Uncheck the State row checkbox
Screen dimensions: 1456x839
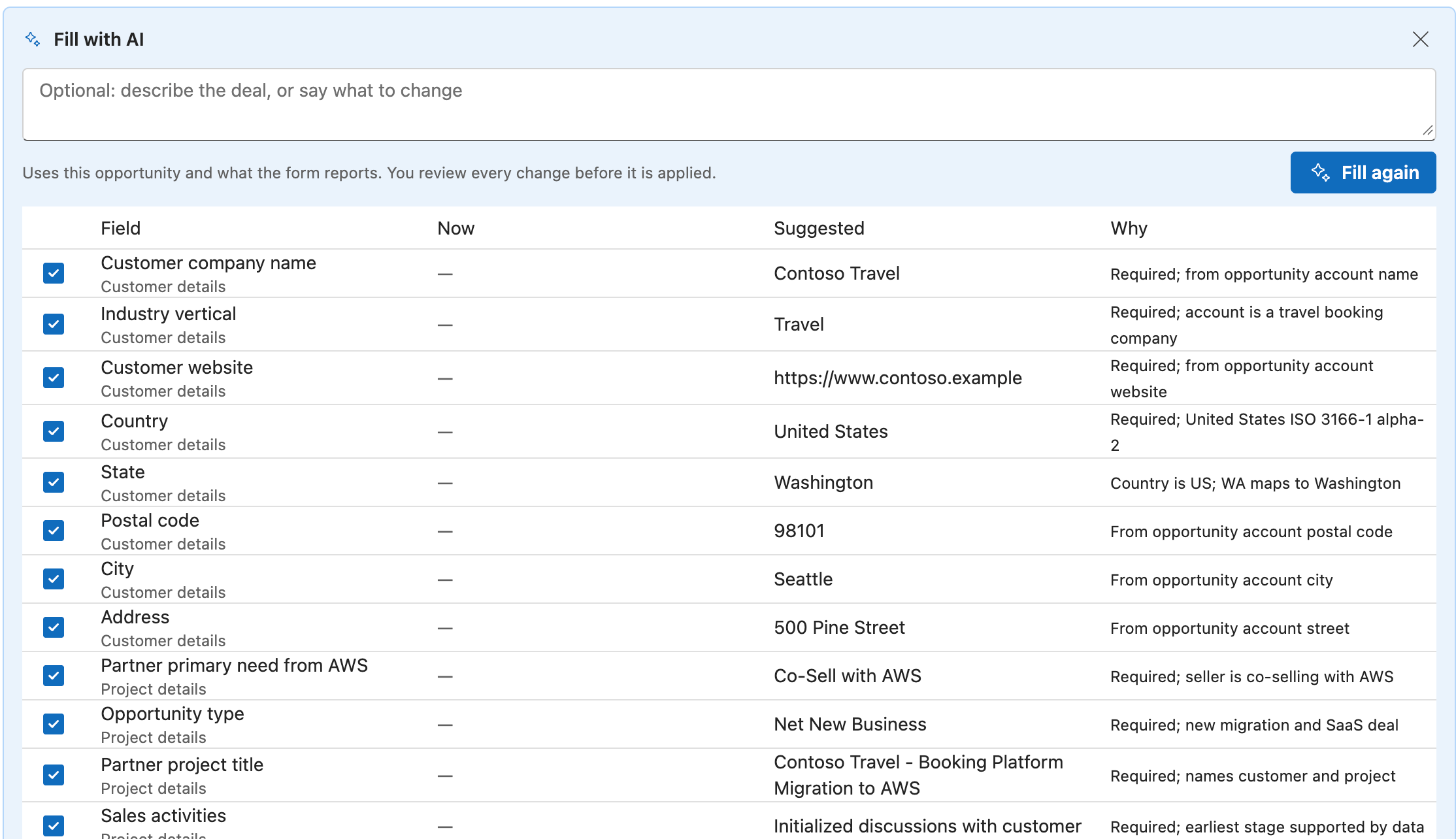(x=54, y=482)
